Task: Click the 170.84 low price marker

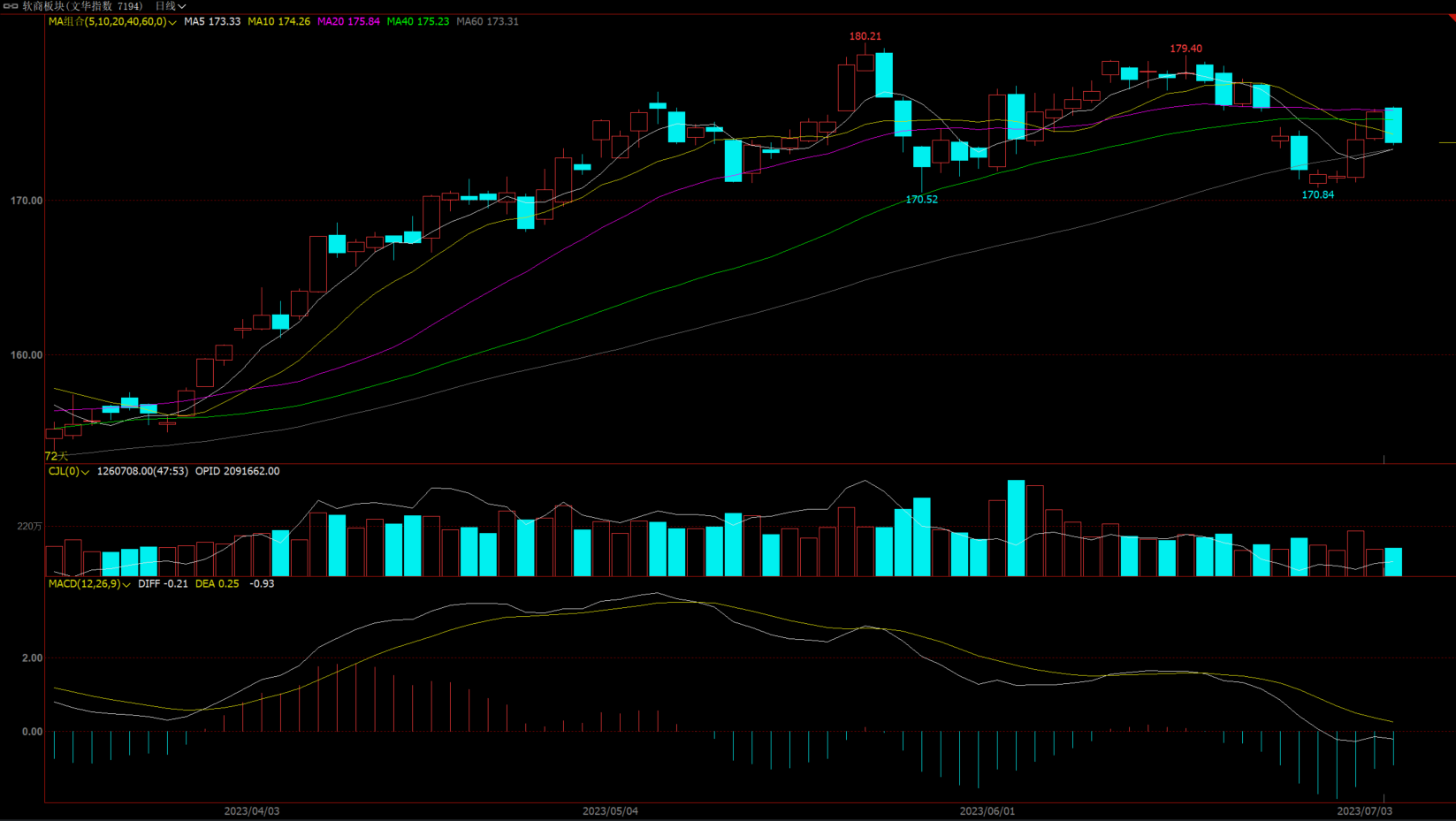Action: pos(1318,194)
